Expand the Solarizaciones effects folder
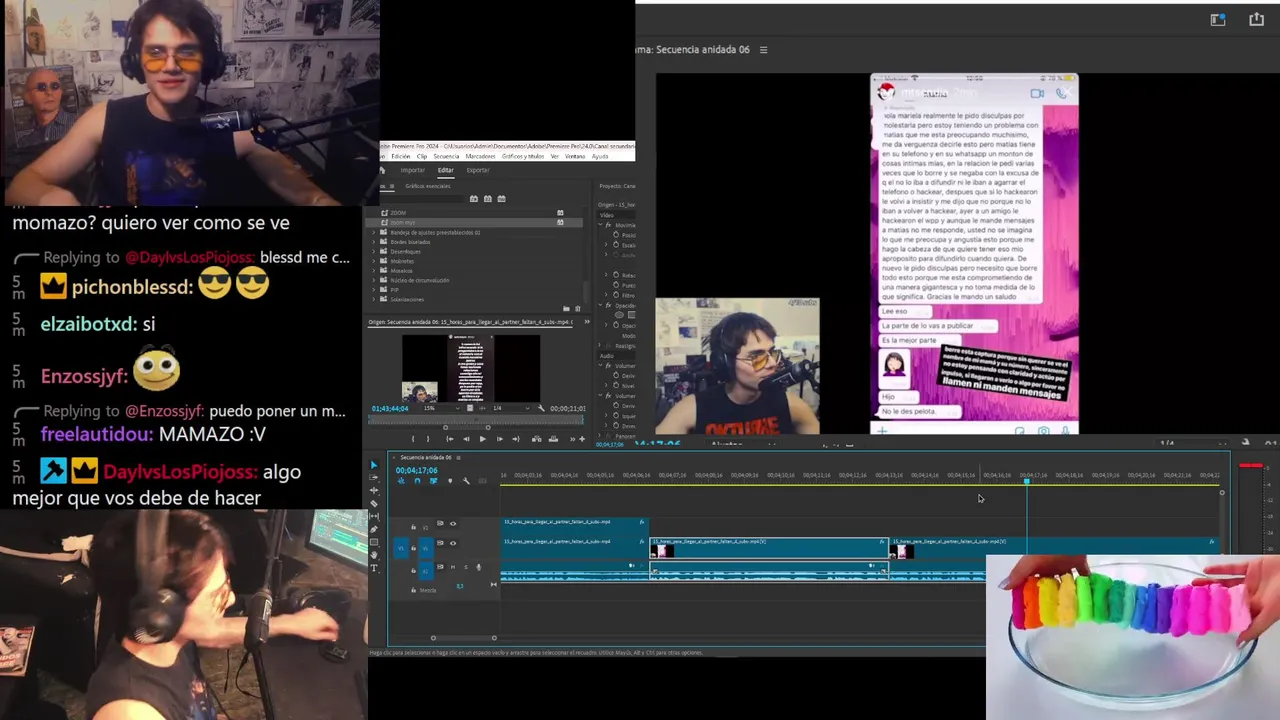The width and height of the screenshot is (1280, 720). click(374, 299)
